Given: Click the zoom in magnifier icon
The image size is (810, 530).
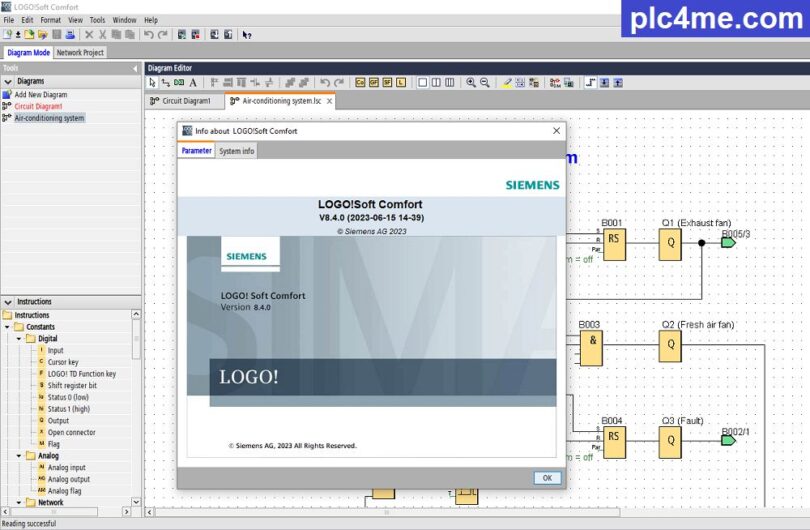Looking at the screenshot, I should pyautogui.click(x=471, y=83).
